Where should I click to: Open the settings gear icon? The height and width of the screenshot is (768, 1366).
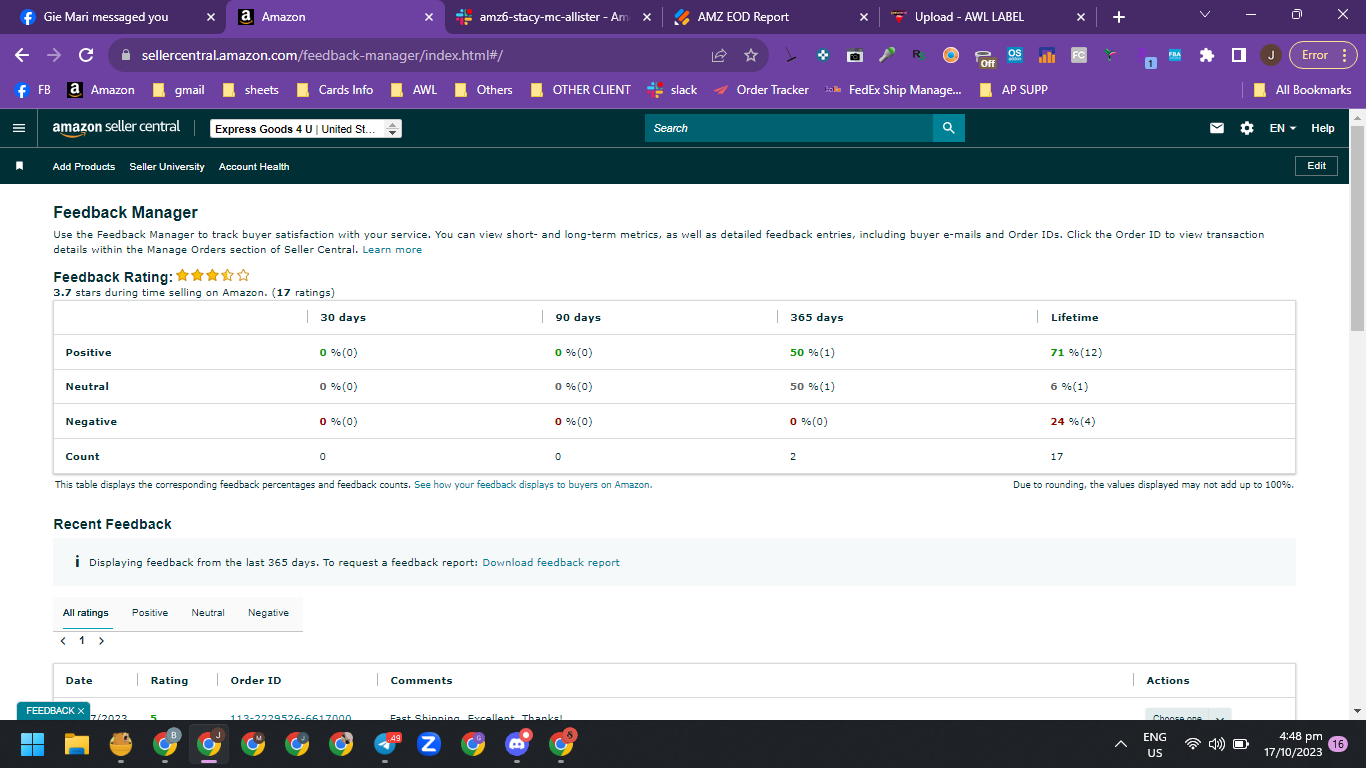click(1246, 128)
